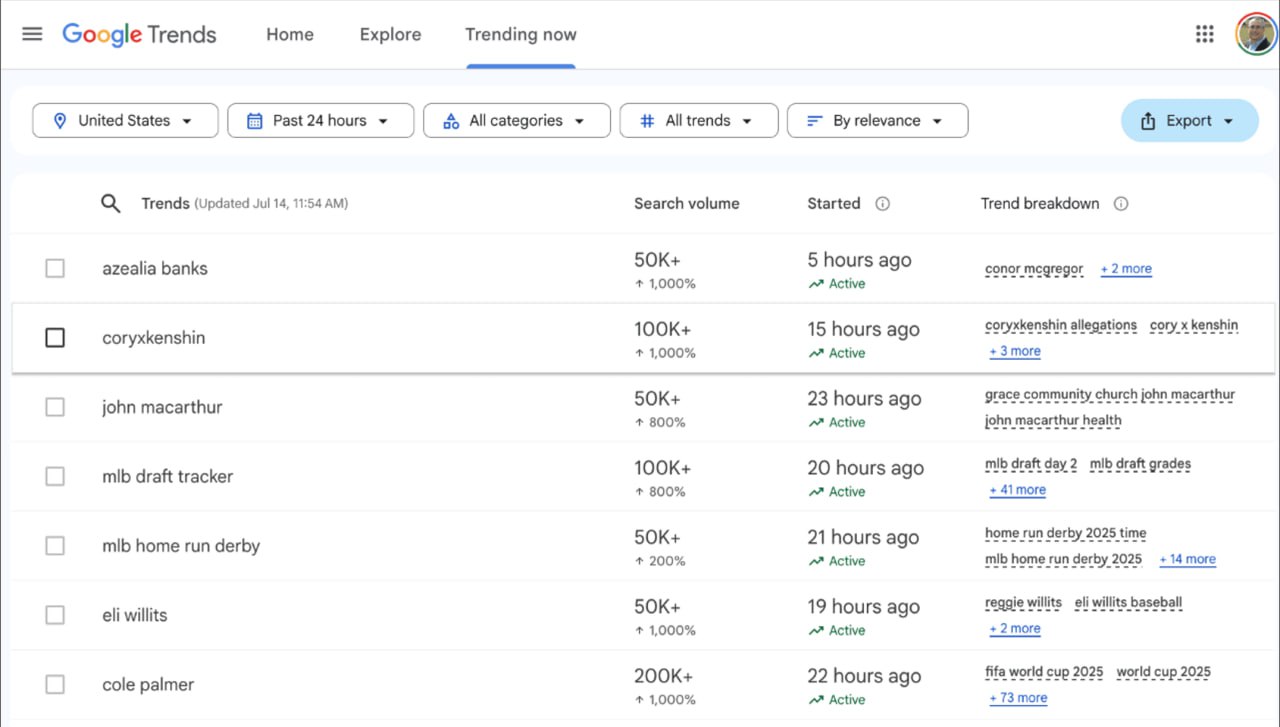Click the 200K+ volume for cole palmer
This screenshot has height=727, width=1280.
pyautogui.click(x=663, y=677)
